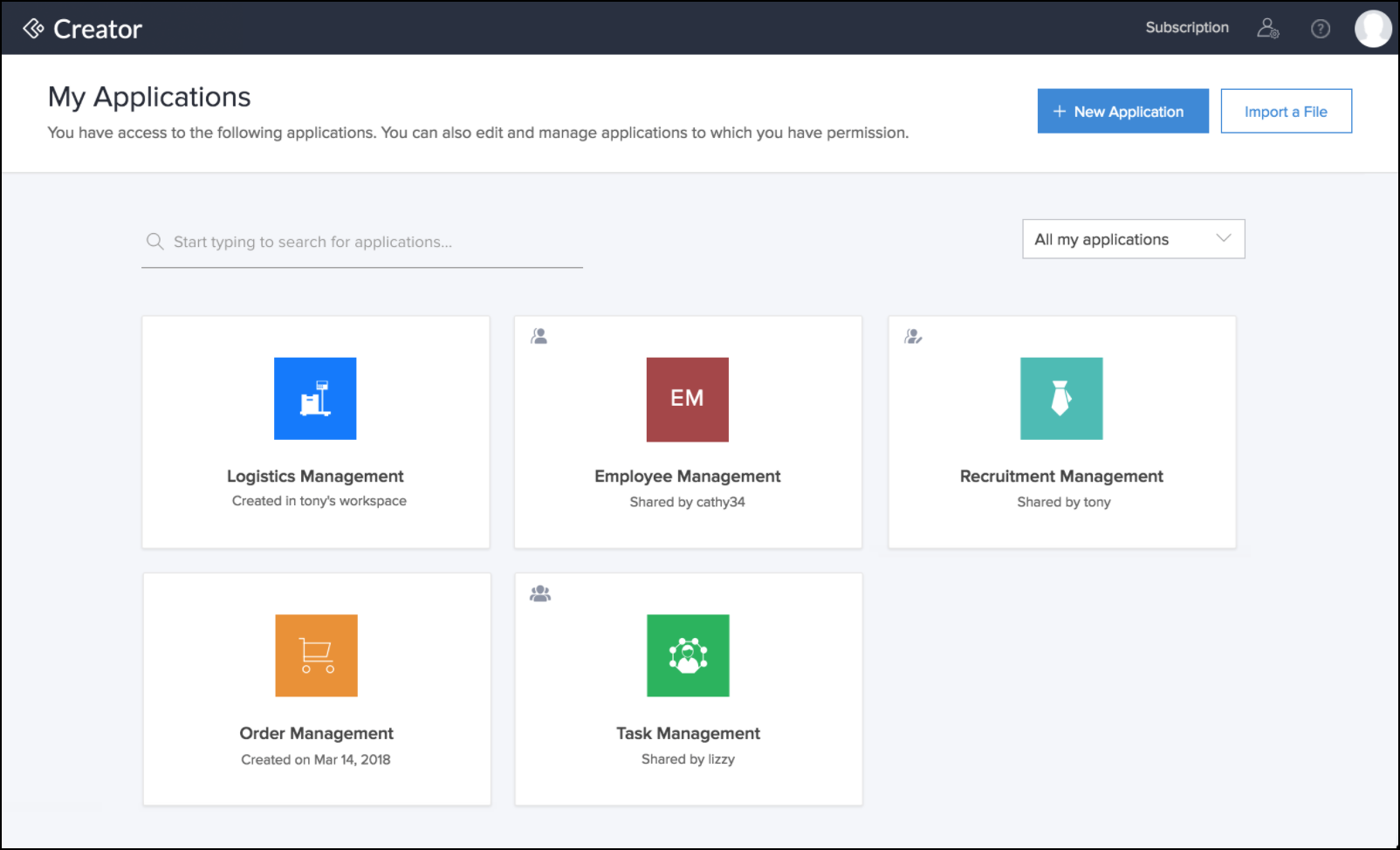Open the teal Recruitment Management tie icon
Image resolution: width=1400 pixels, height=850 pixels.
click(1061, 399)
